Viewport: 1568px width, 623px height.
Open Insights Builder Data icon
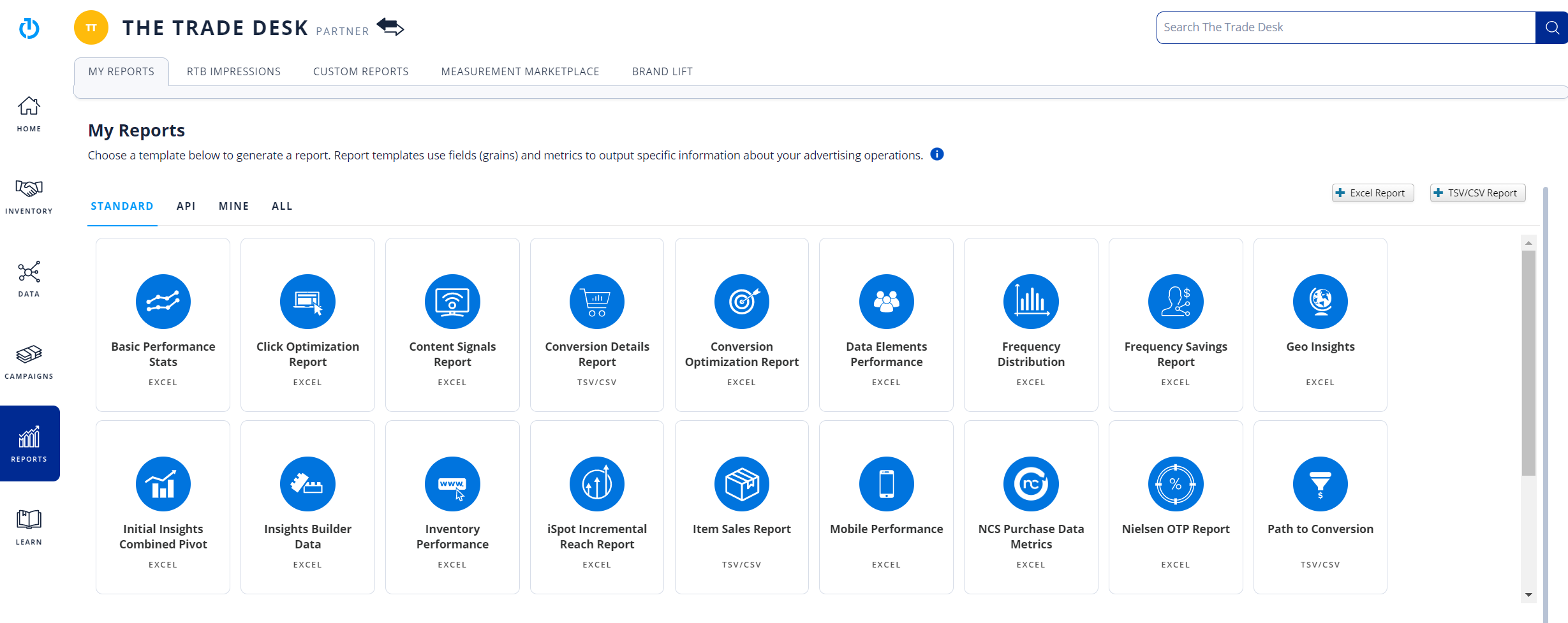[307, 484]
